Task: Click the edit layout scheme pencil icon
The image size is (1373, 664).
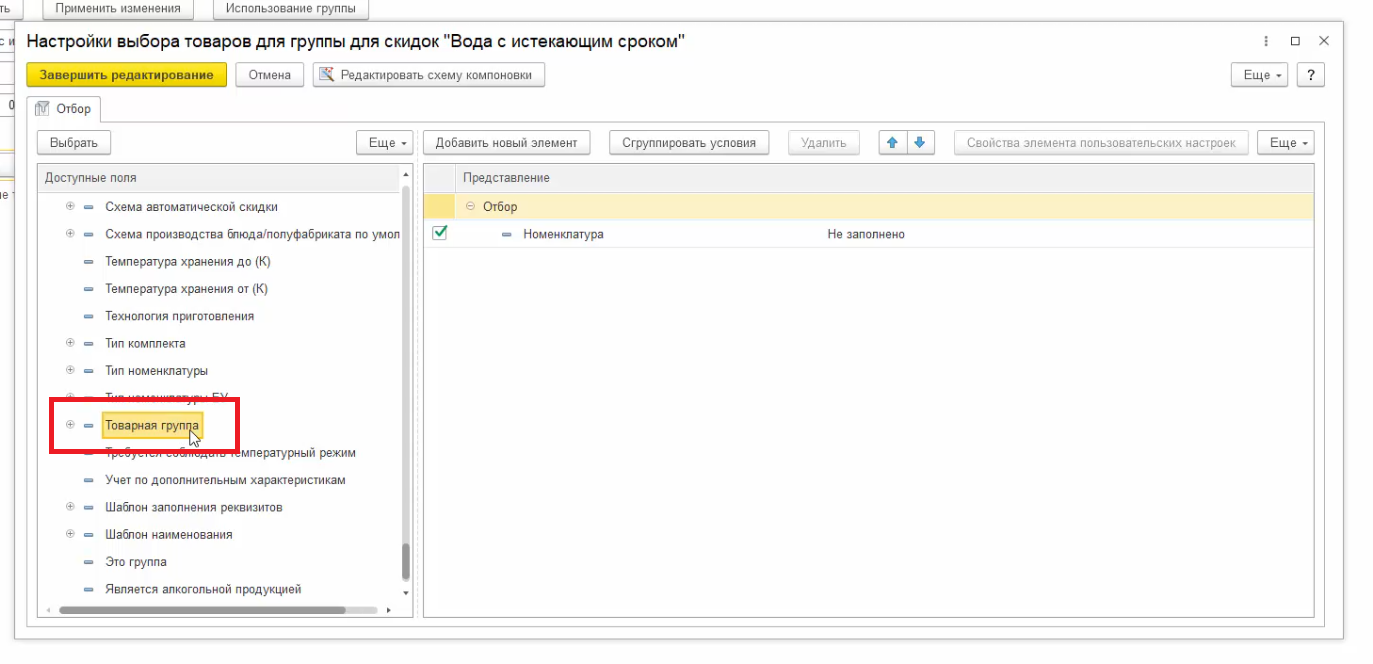Action: (x=326, y=75)
